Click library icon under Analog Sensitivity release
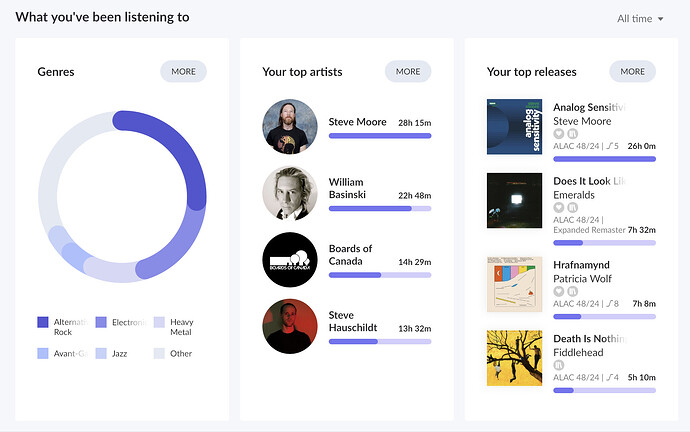Screen dimensions: 690x432 click(x=573, y=133)
